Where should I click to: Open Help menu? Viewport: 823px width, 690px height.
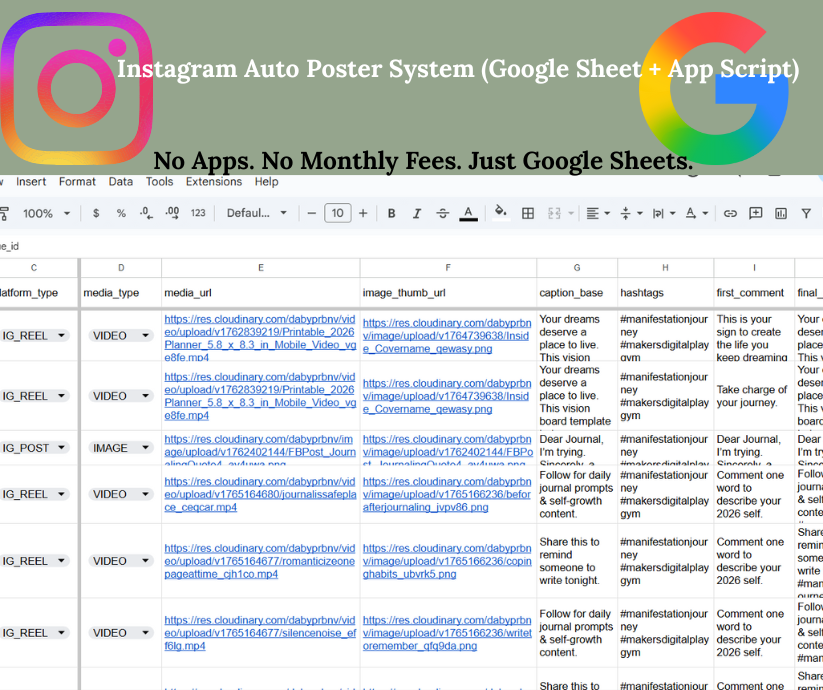[x=267, y=182]
